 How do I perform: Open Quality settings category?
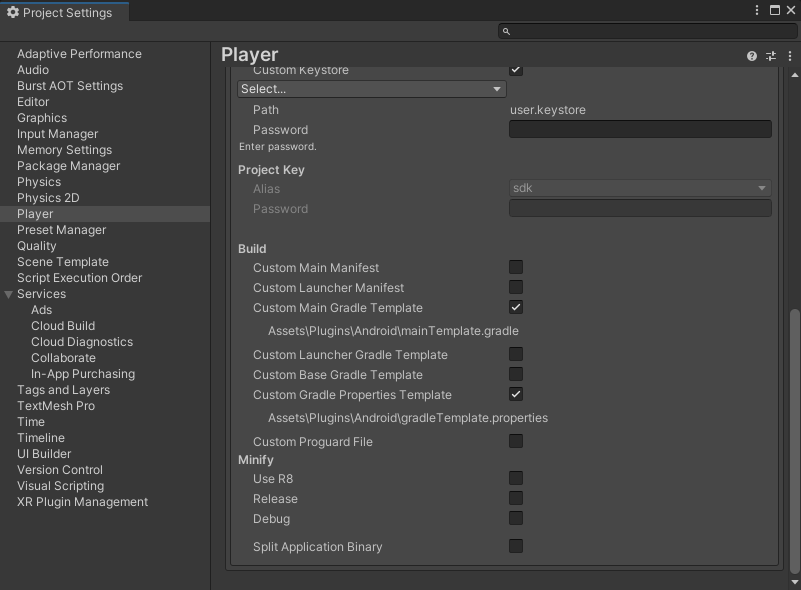pos(37,246)
